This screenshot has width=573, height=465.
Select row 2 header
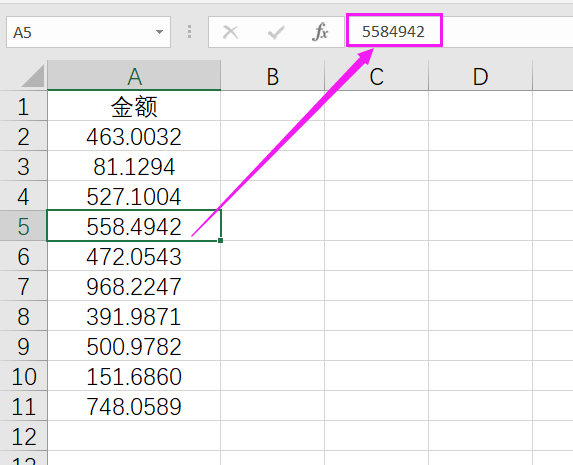(23, 136)
